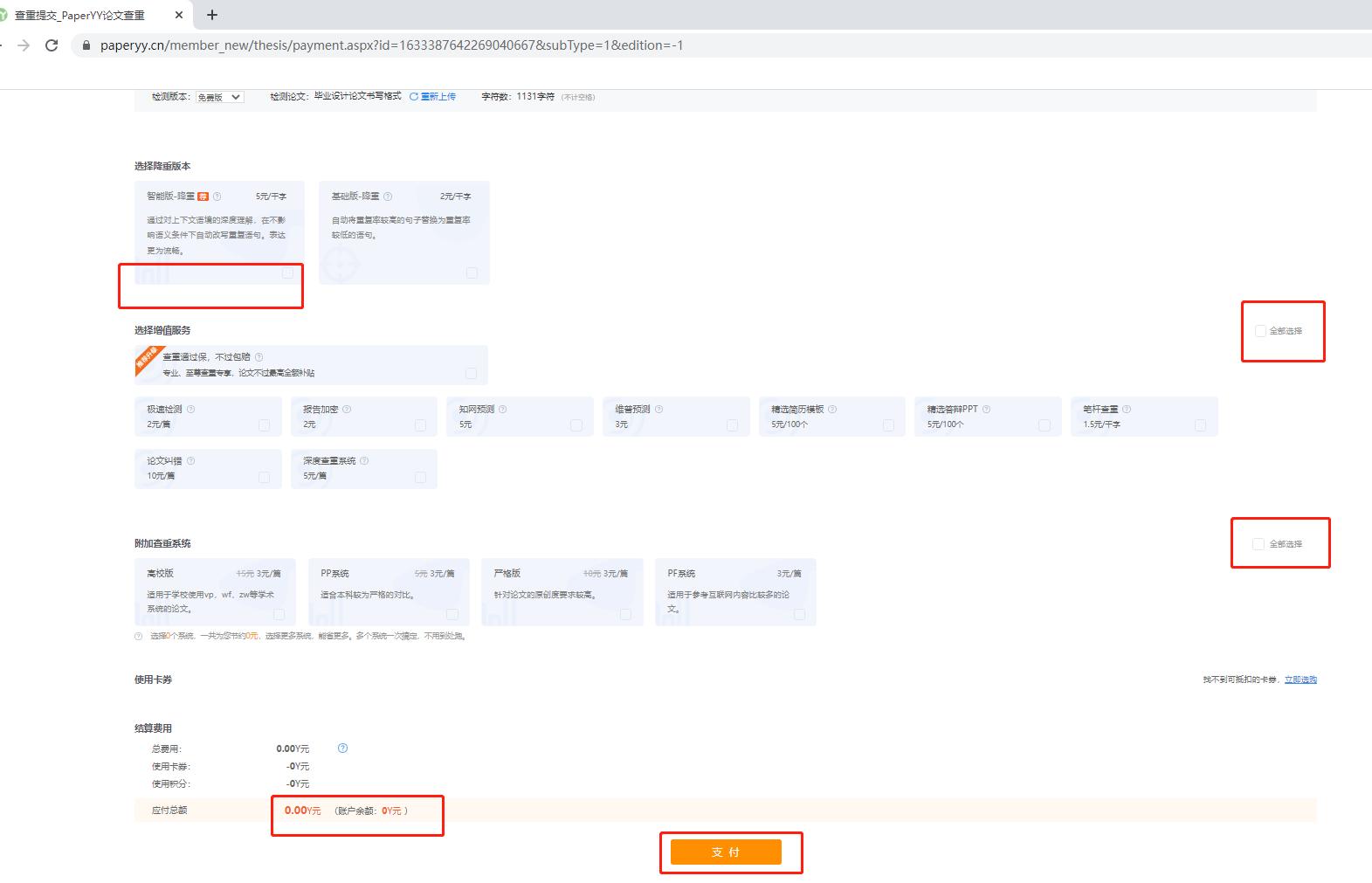
Task: Click the browser forward arrow
Action: pyautogui.click(x=24, y=45)
